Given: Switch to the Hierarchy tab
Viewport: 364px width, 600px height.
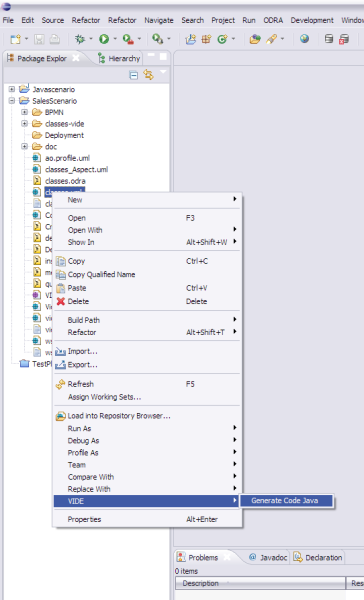Looking at the screenshot, I should click(x=119, y=58).
